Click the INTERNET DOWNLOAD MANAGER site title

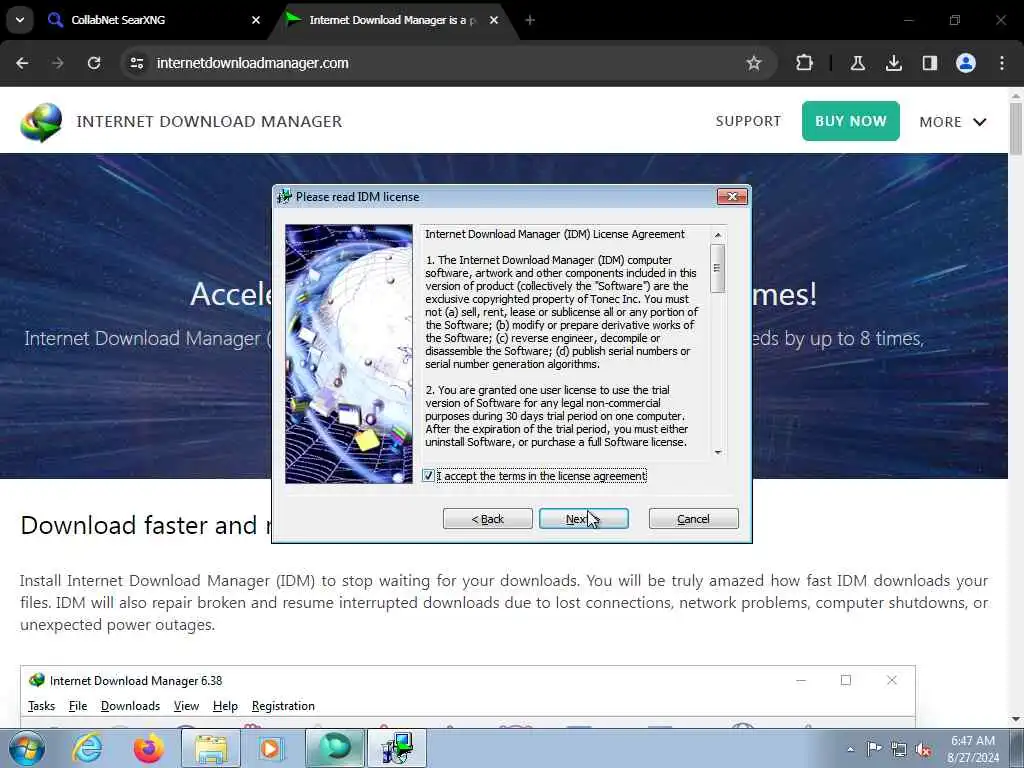(209, 121)
